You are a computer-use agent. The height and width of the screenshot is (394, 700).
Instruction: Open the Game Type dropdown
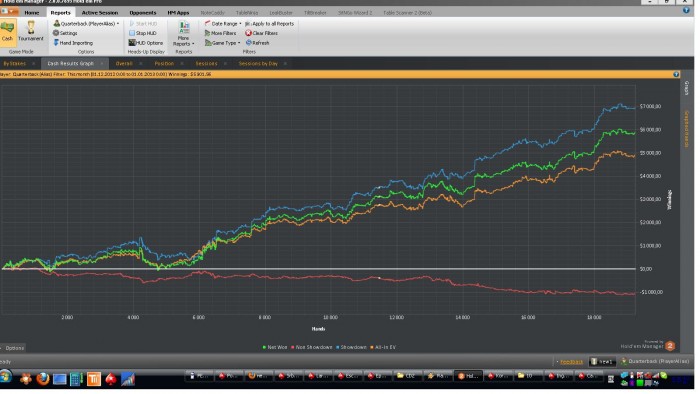[222, 43]
